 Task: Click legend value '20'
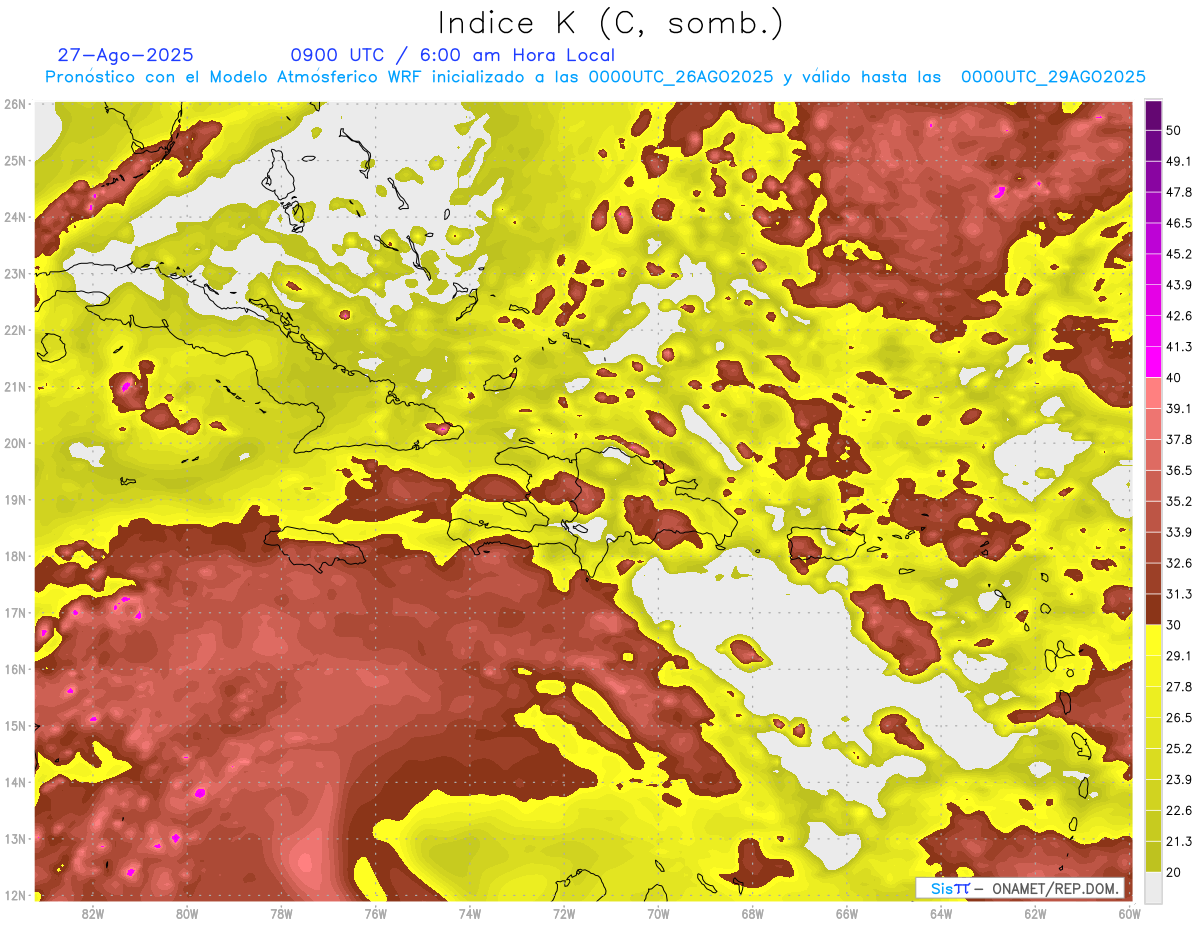coord(1174,871)
